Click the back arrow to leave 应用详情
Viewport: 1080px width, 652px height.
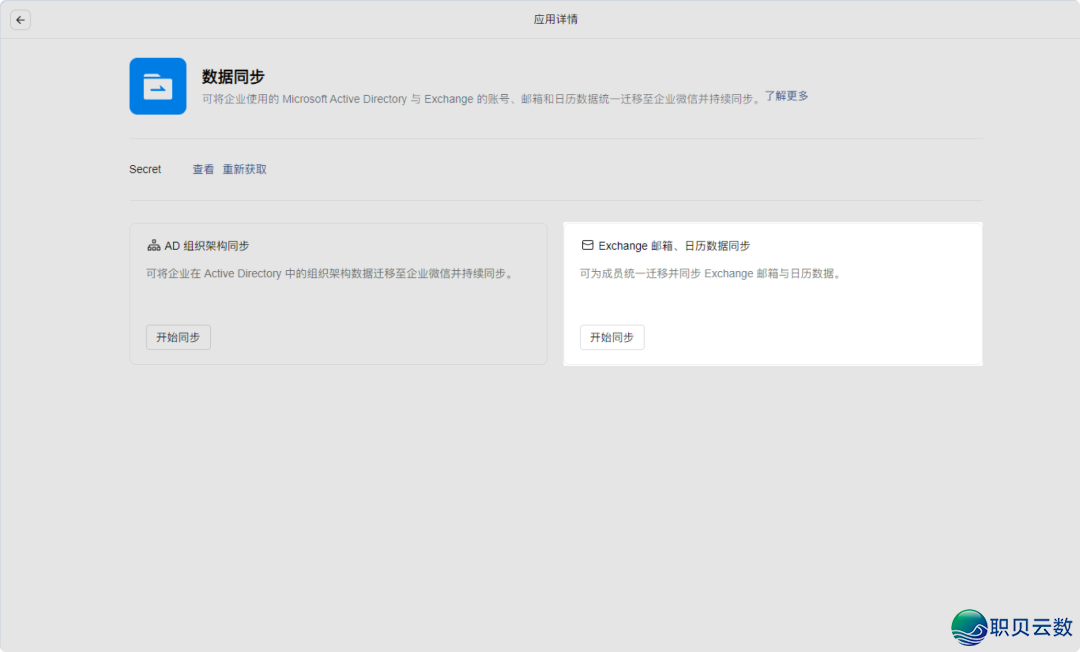click(x=20, y=19)
